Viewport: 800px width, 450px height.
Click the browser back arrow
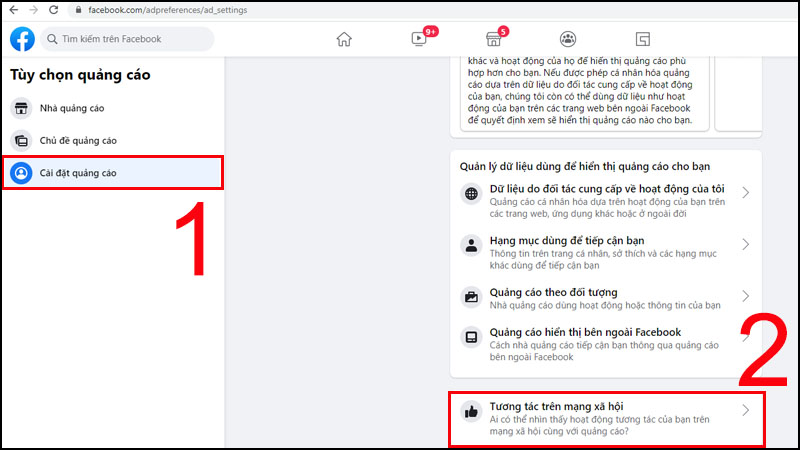(x=14, y=10)
